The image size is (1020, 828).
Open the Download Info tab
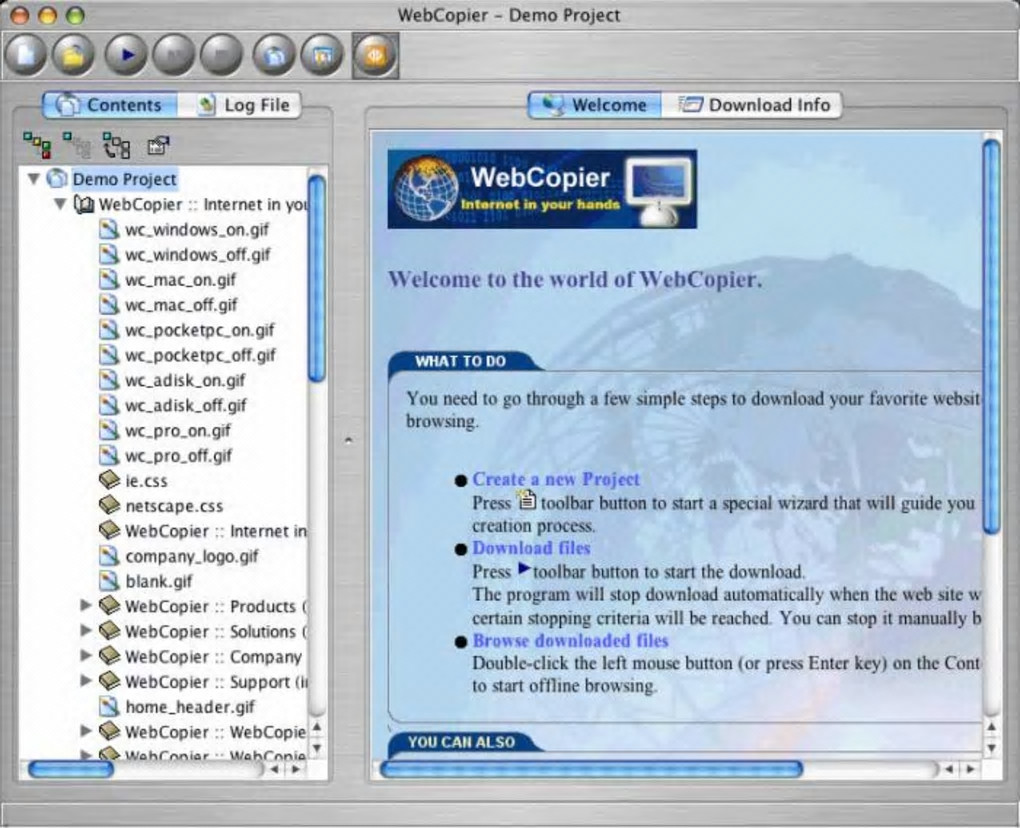(752, 105)
